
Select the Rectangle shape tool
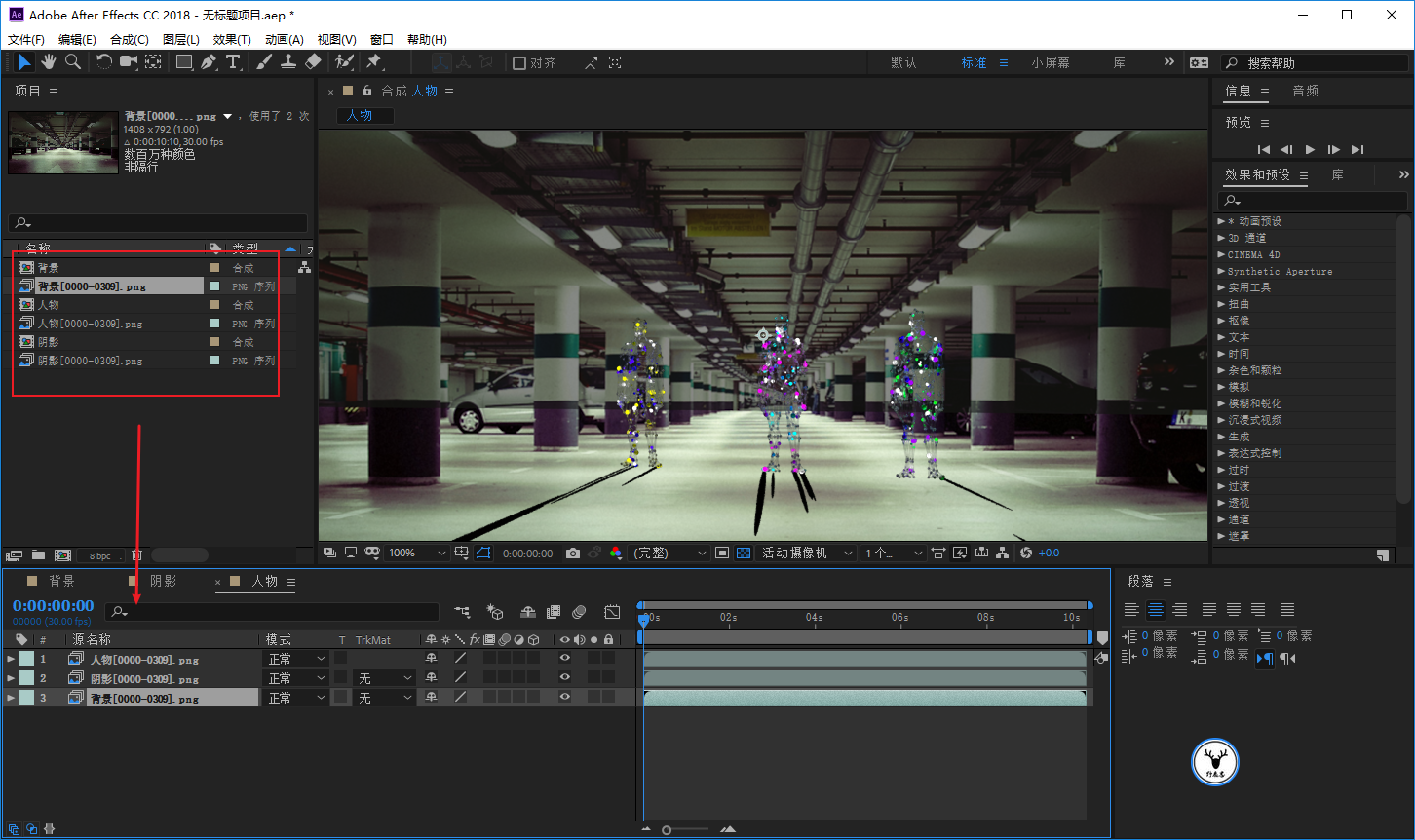183,62
